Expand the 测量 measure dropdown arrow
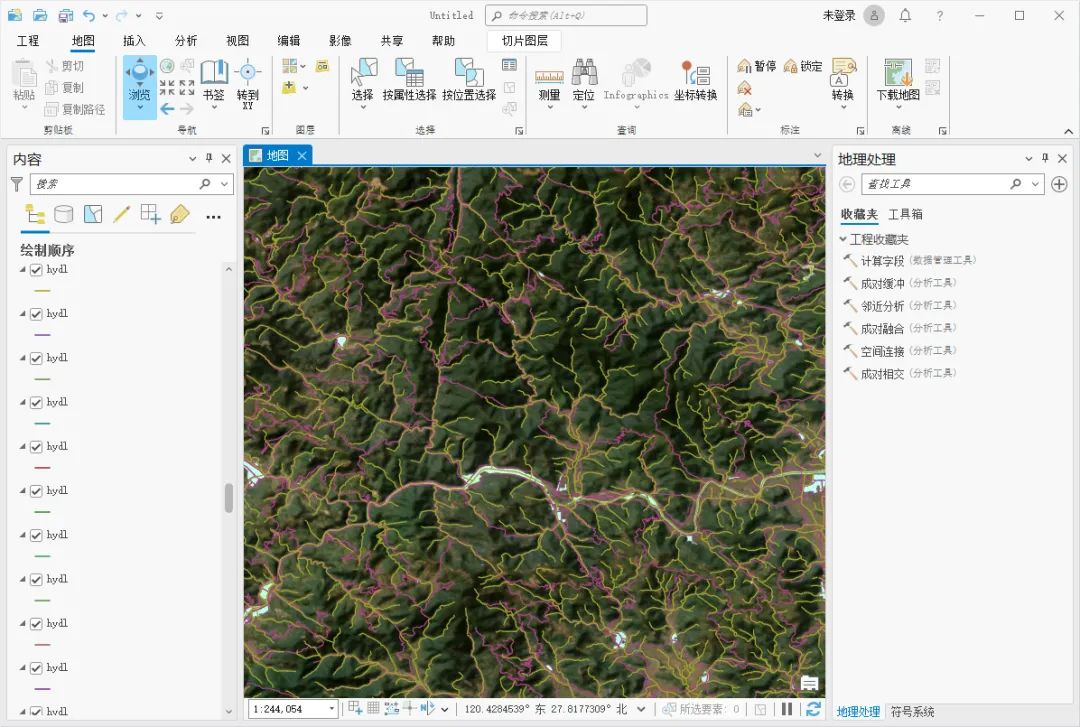The width and height of the screenshot is (1080, 727). coord(550,107)
